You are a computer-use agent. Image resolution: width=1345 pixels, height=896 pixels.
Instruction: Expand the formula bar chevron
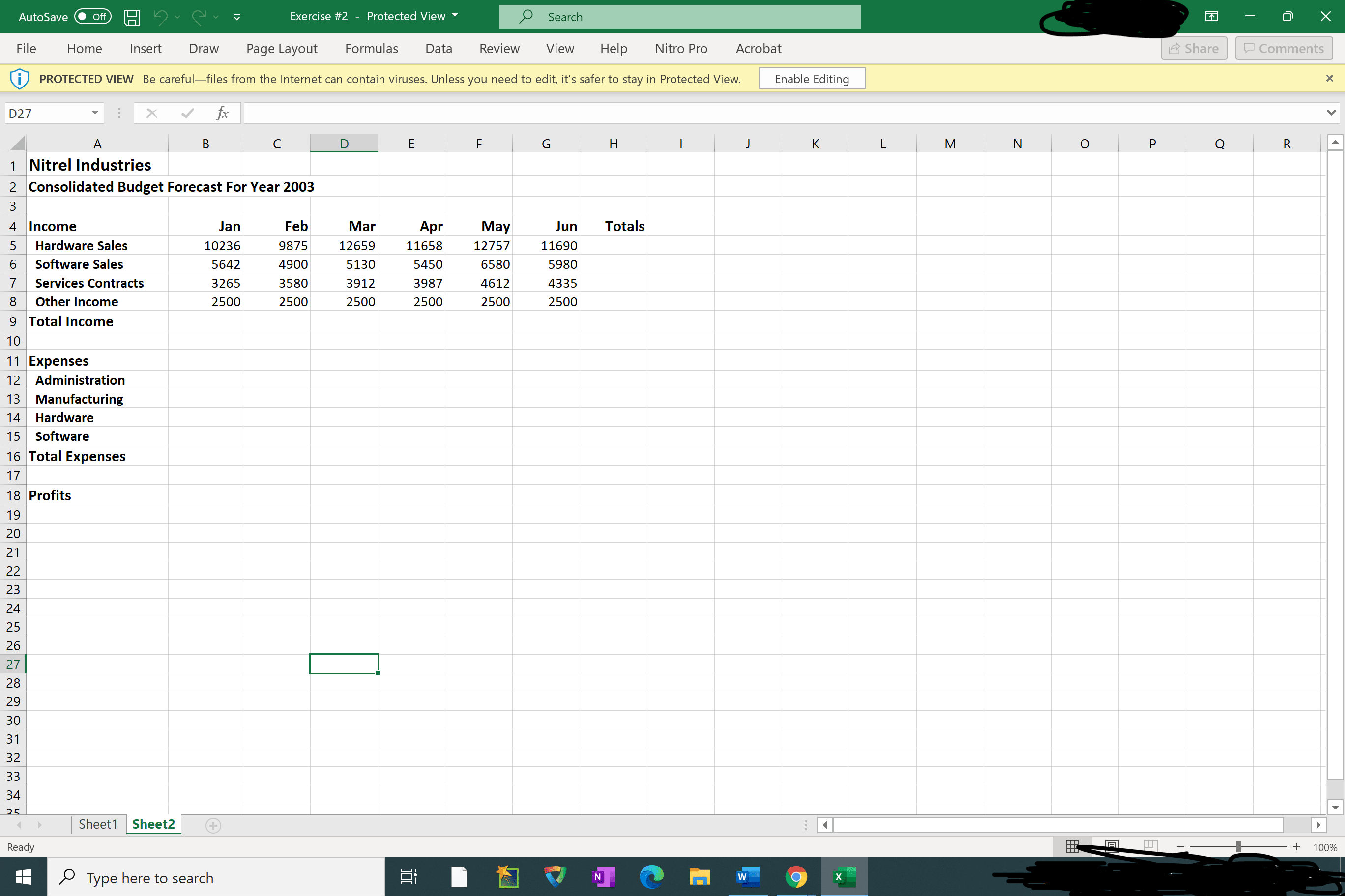1331,113
